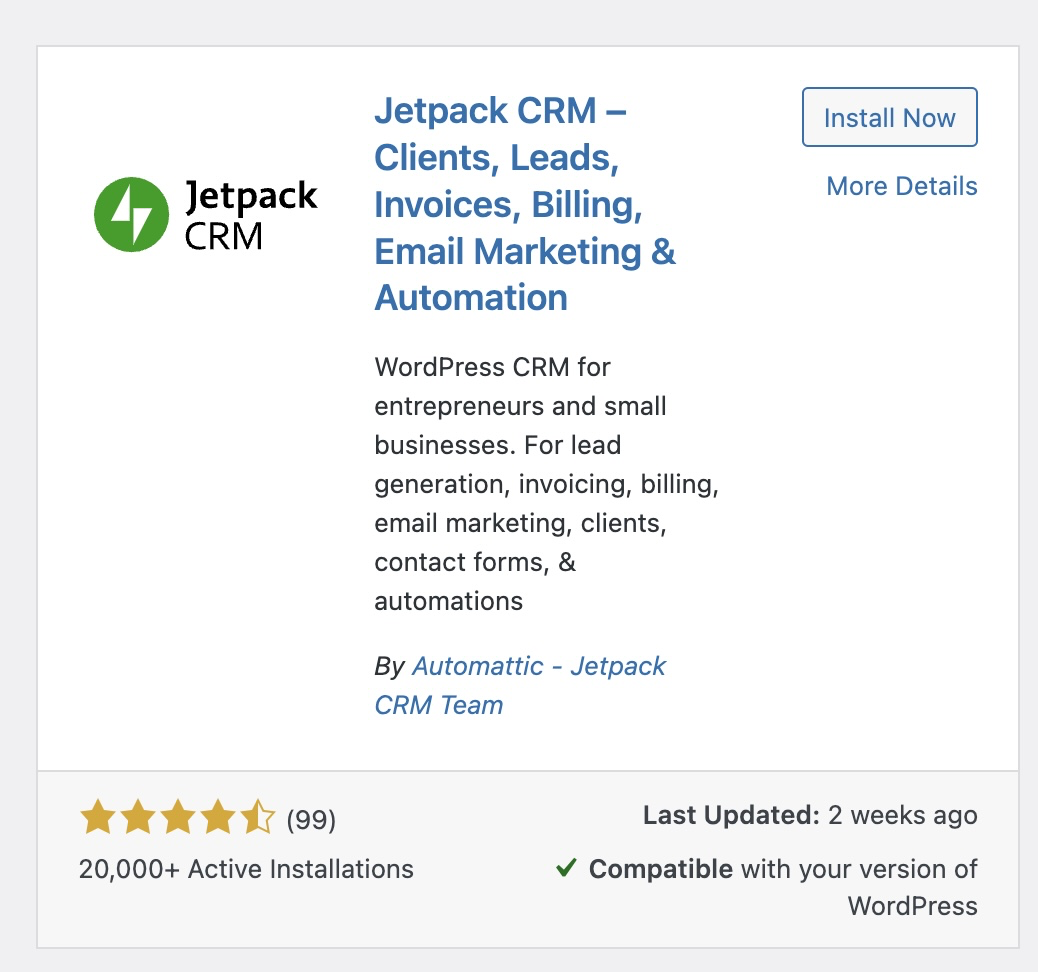
Task: Click the fourth gold star icon
Action: click(217, 818)
